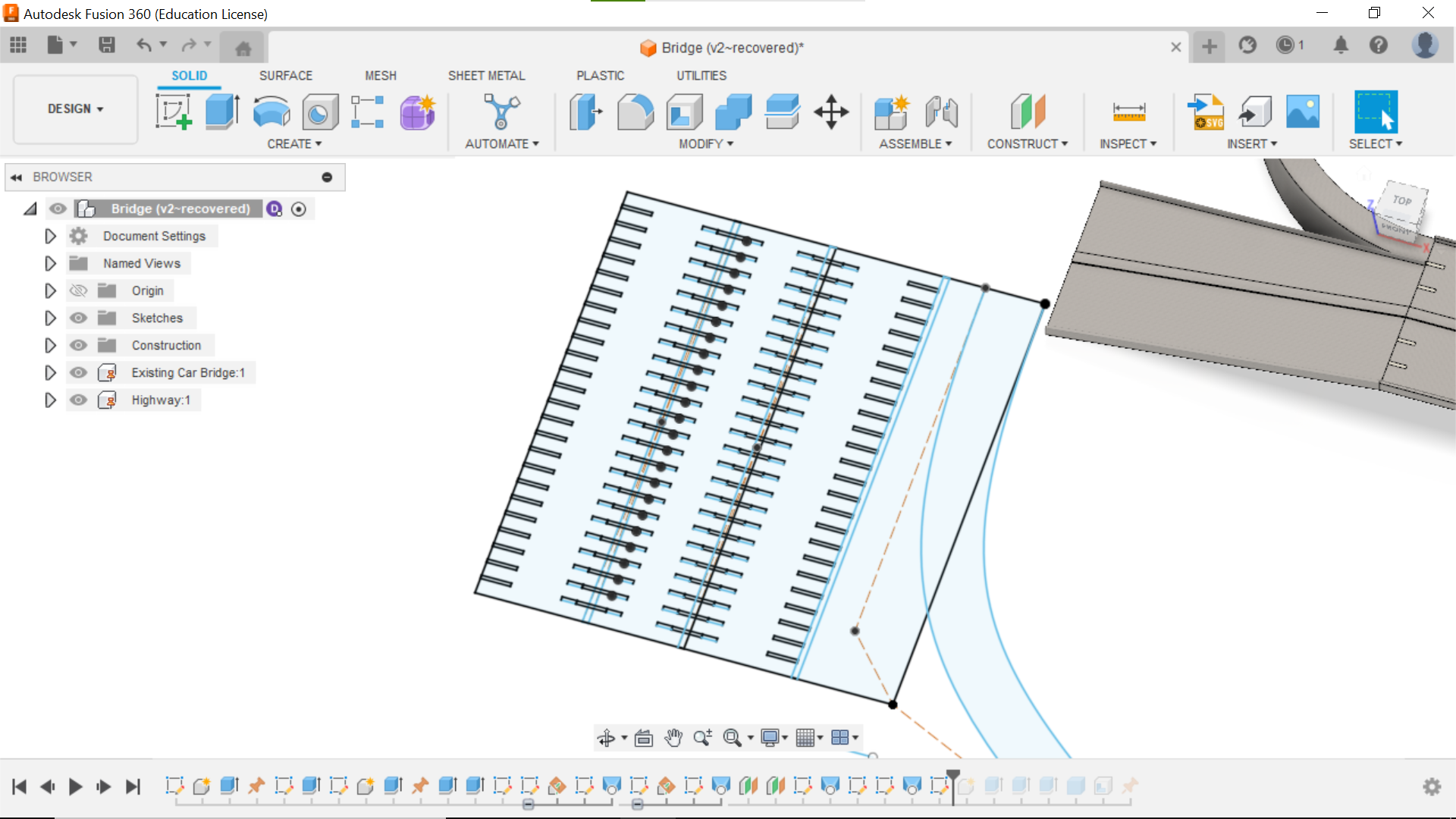Viewport: 1456px width, 819px height.
Task: Open the CONSTRUCT dropdown menu
Action: pyautogui.click(x=1027, y=144)
